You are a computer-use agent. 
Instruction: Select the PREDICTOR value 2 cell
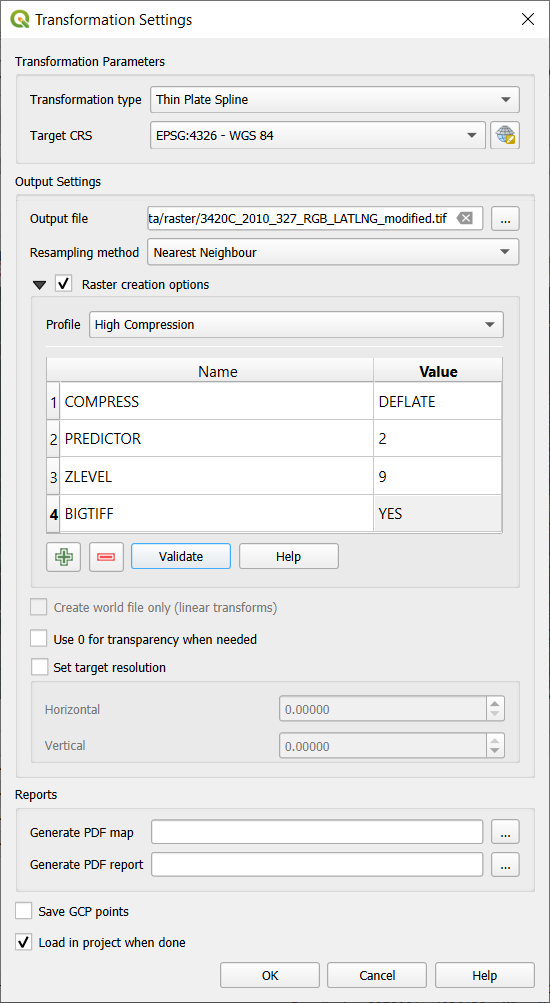click(437, 438)
